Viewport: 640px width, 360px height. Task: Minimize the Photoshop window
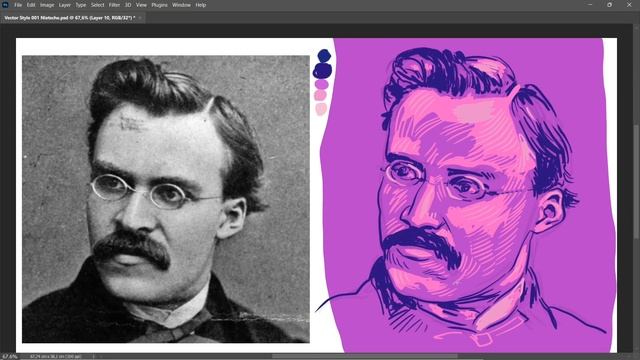point(590,5)
